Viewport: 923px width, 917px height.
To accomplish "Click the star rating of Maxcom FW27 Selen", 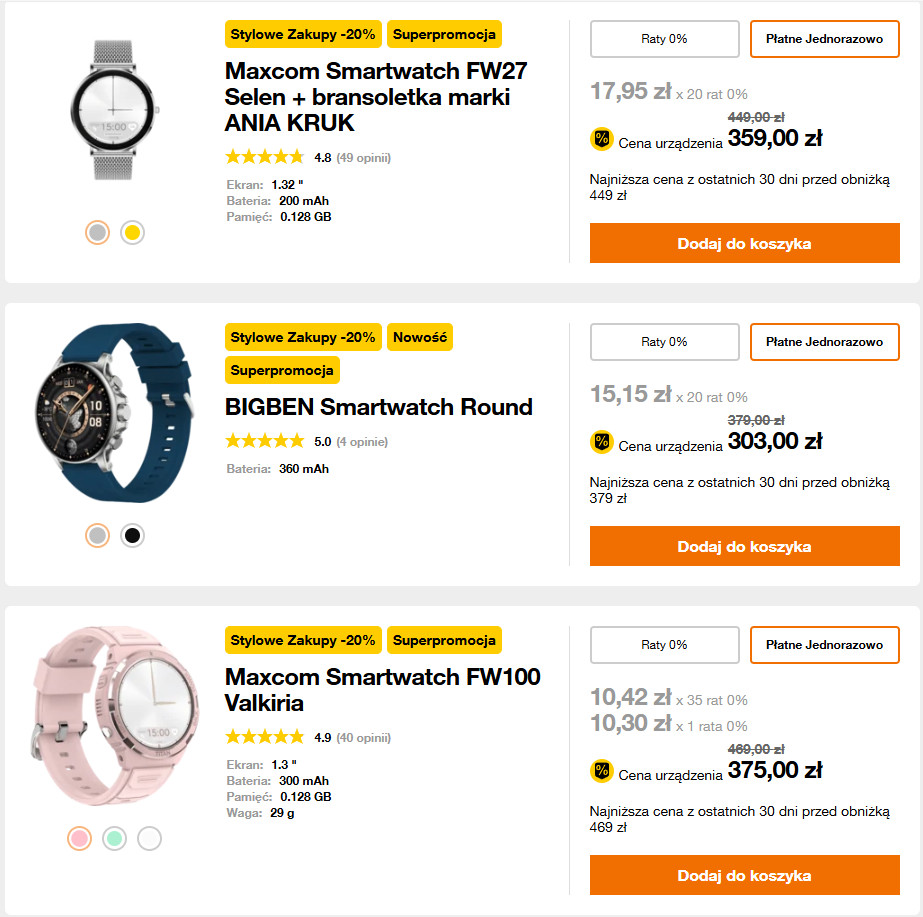I will tap(265, 157).
